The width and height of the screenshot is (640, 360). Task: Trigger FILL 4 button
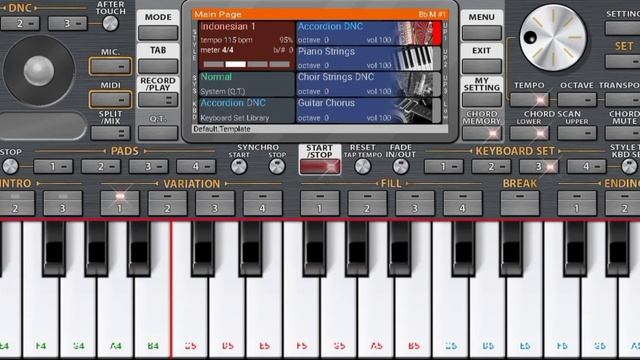(462, 203)
